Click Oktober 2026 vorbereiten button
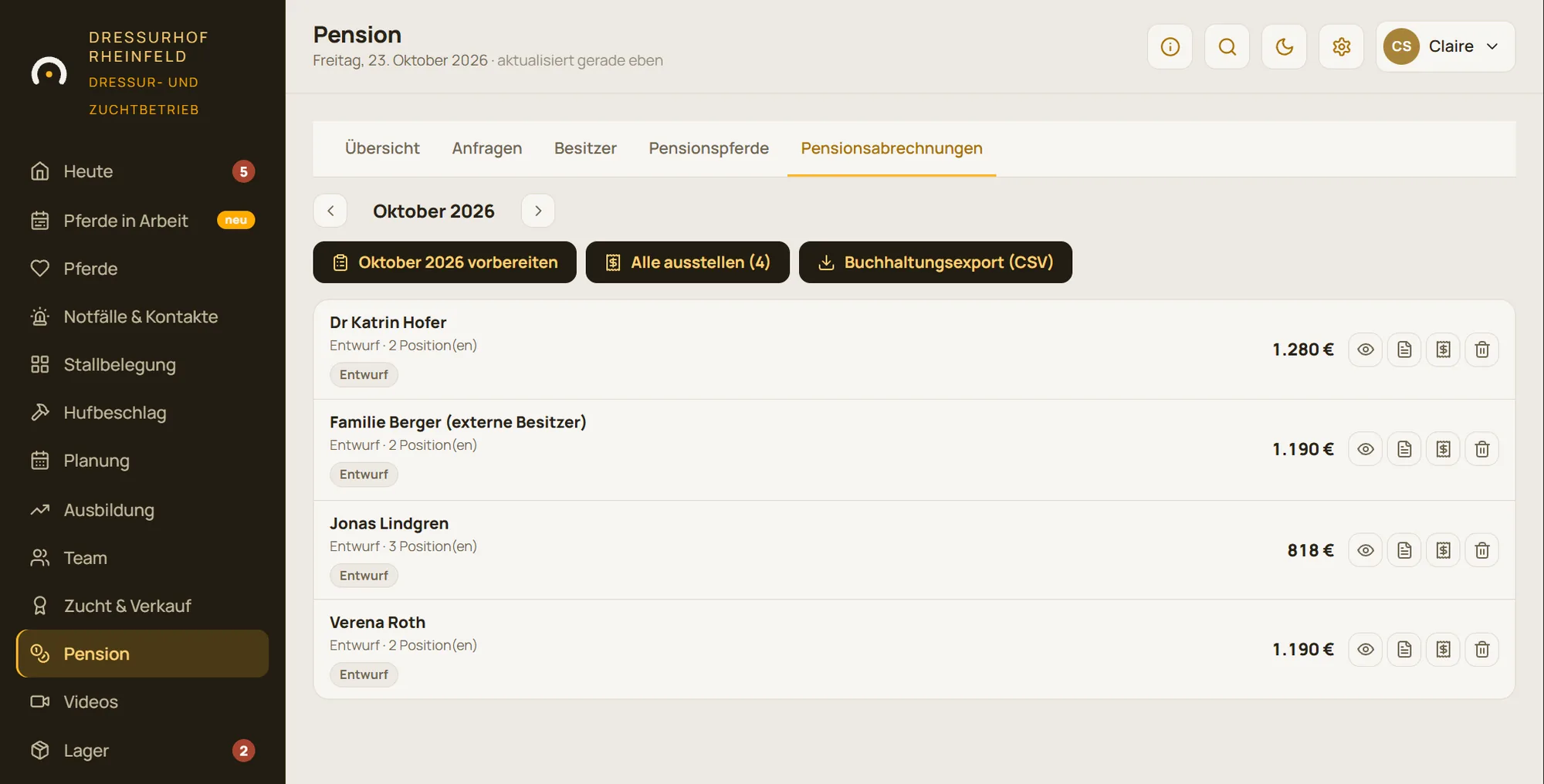 click(x=445, y=262)
